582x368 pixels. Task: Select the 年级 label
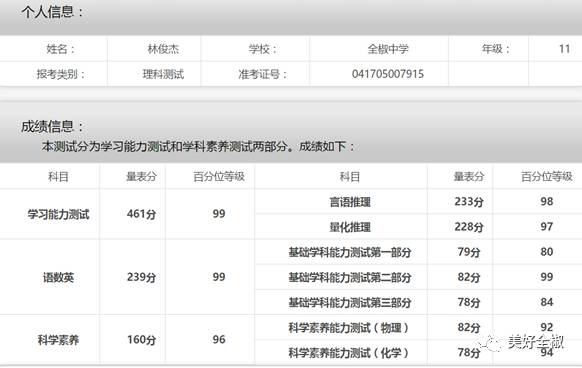pos(496,49)
